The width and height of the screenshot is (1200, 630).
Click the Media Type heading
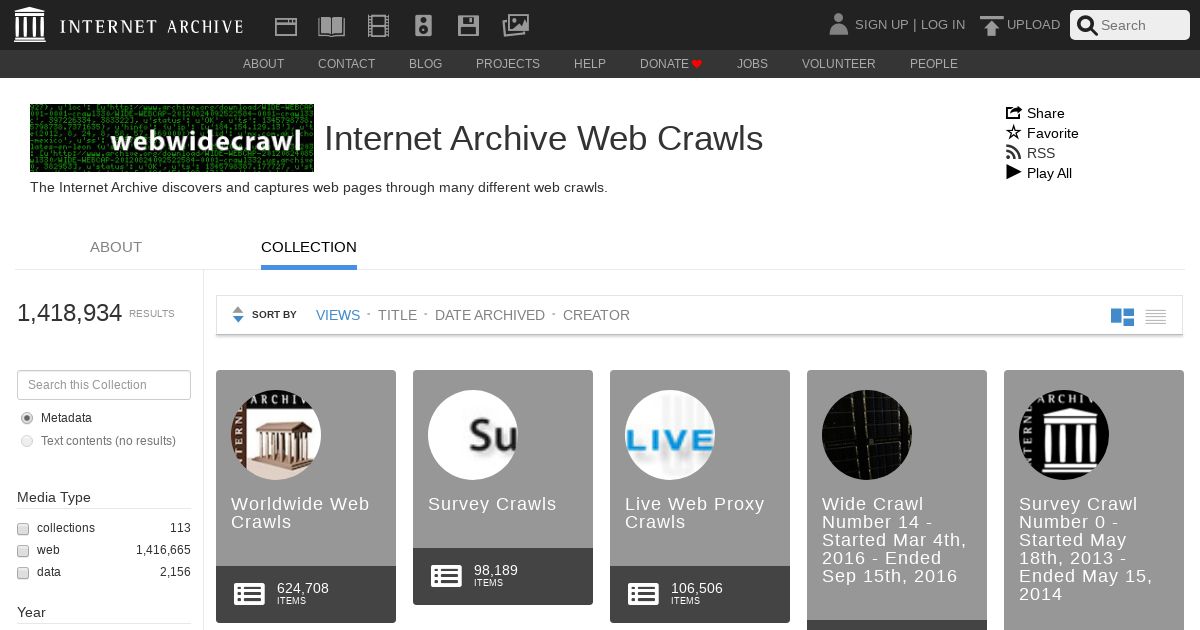point(54,497)
